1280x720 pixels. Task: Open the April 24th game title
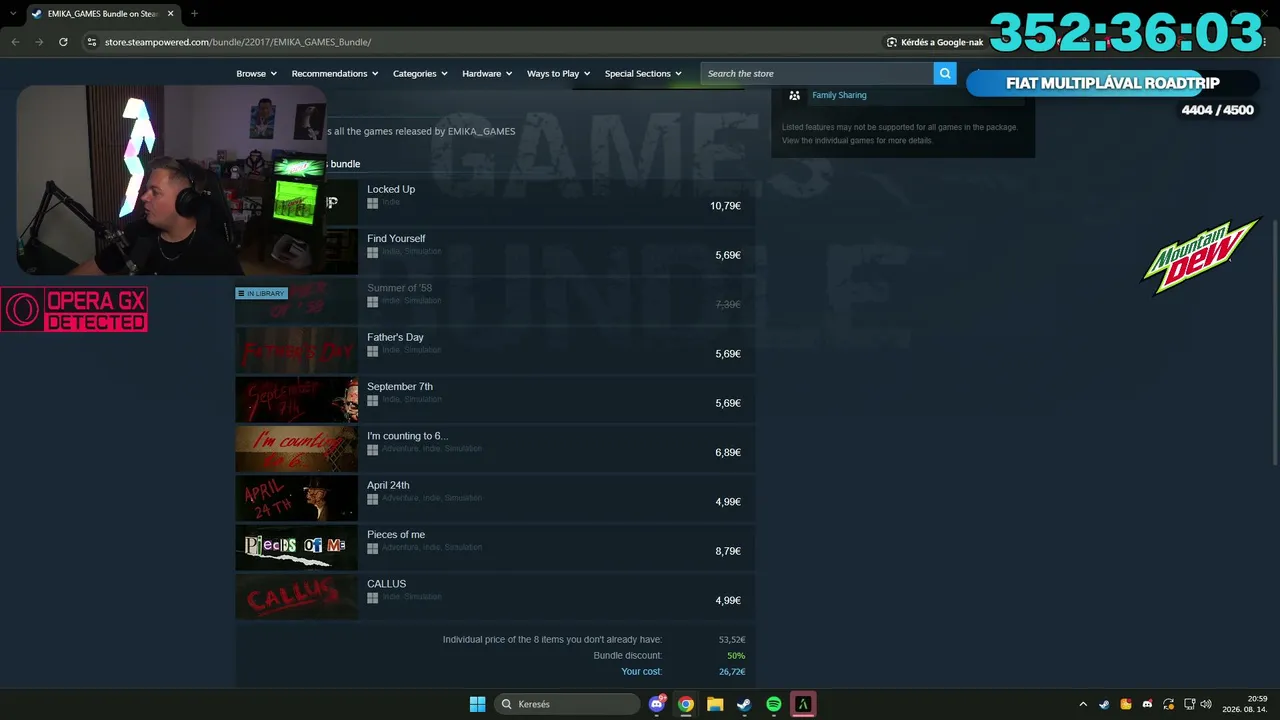(x=388, y=485)
